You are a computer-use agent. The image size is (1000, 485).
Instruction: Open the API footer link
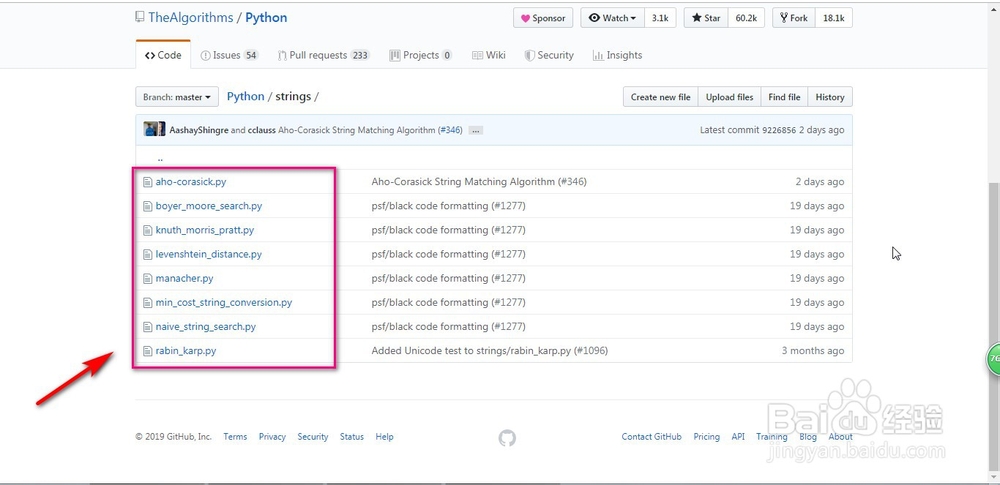click(739, 437)
